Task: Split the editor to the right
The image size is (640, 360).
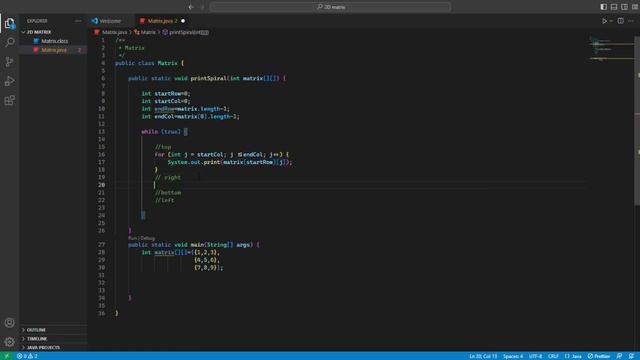Action: (x=620, y=21)
